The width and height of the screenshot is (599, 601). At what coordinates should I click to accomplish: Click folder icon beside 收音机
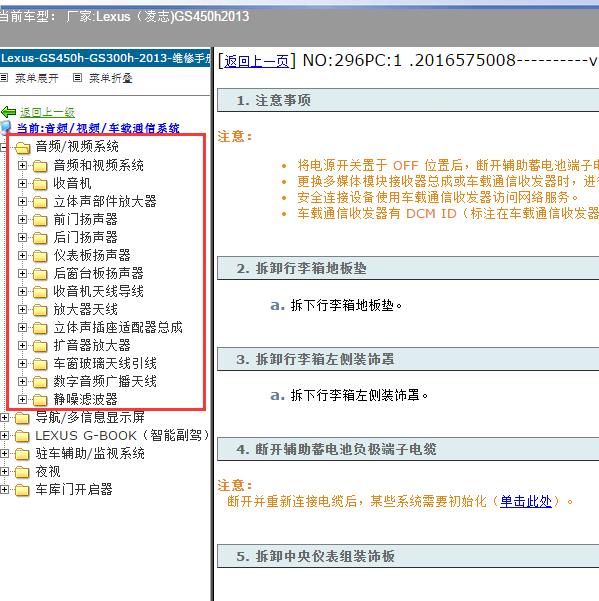(x=40, y=184)
